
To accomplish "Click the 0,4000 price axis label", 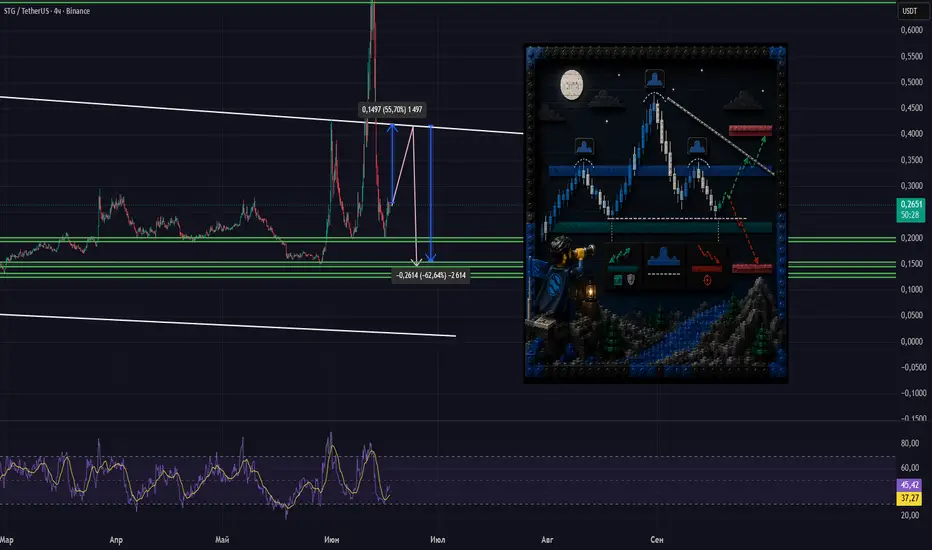I will (x=911, y=134).
